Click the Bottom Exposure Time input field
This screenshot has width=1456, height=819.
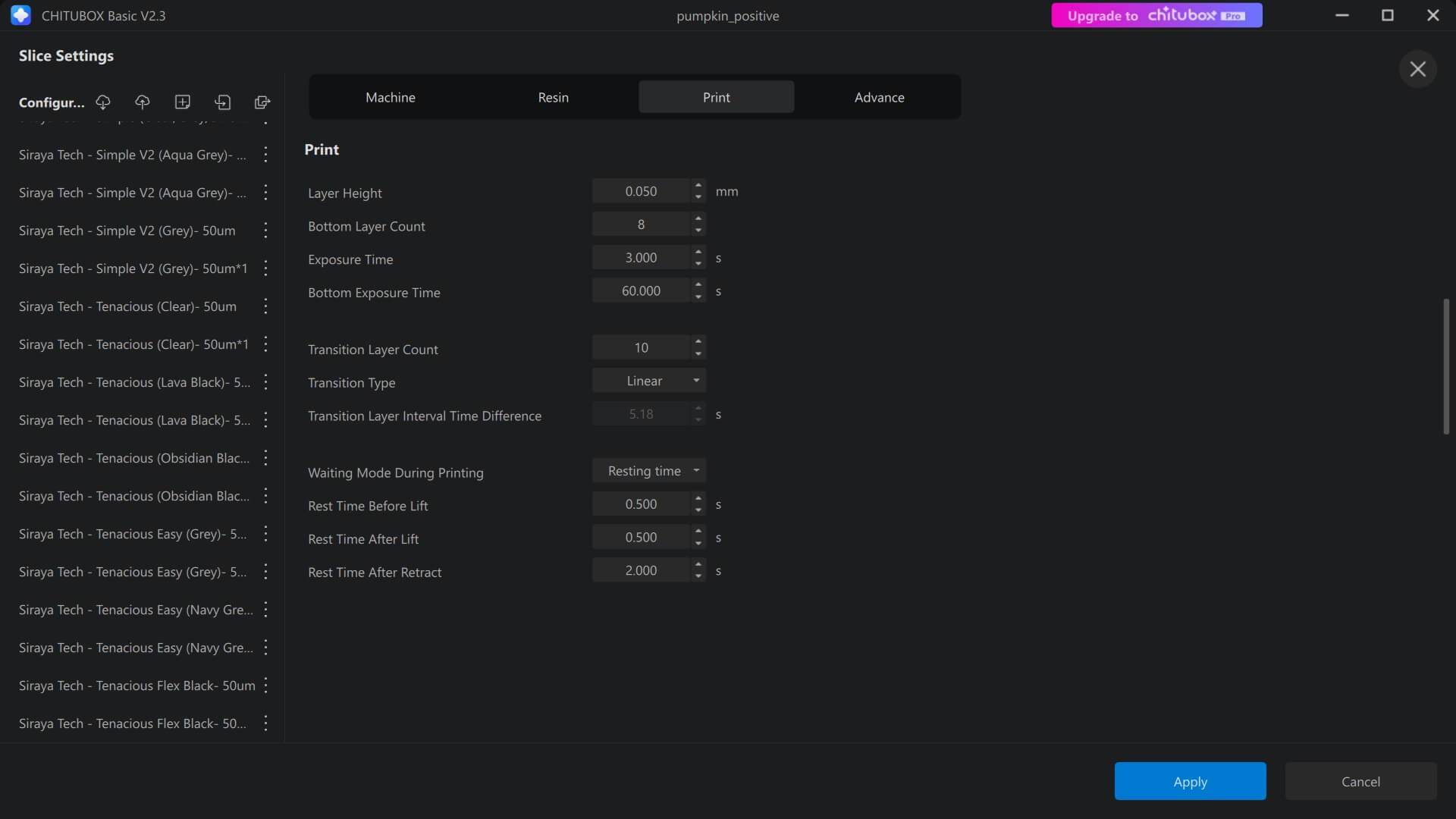pyautogui.click(x=641, y=290)
